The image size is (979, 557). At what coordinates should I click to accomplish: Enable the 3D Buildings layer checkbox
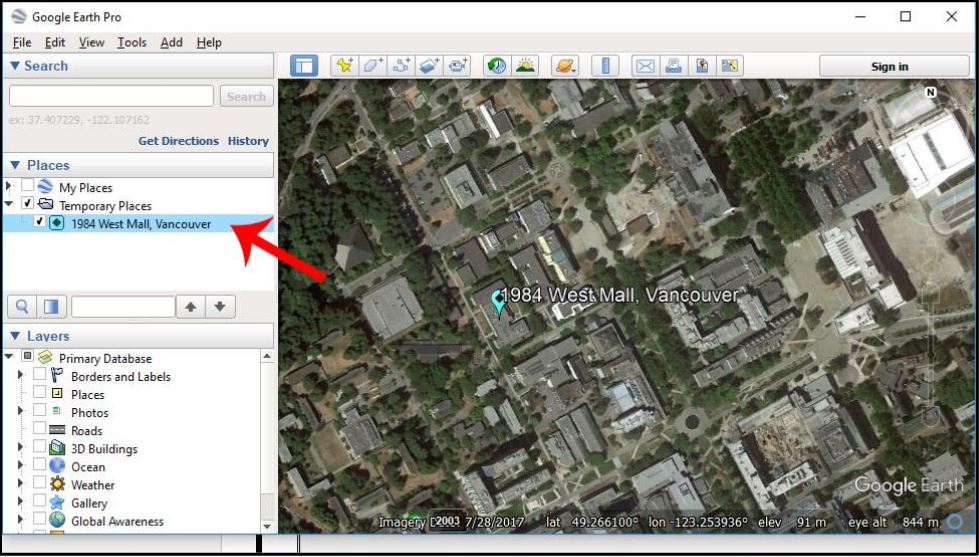[x=39, y=446]
